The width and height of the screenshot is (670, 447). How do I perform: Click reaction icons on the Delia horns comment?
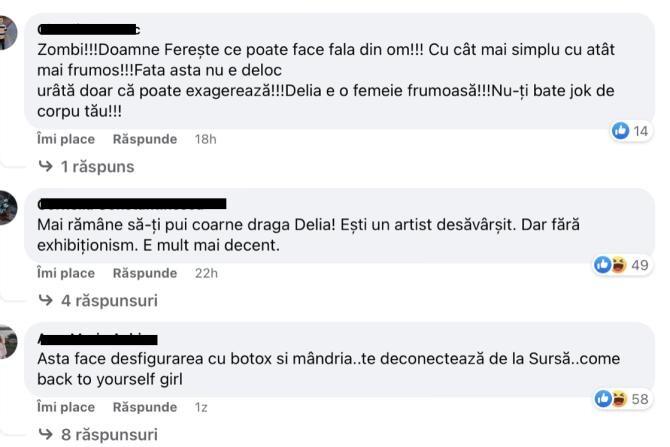[x=609, y=265]
